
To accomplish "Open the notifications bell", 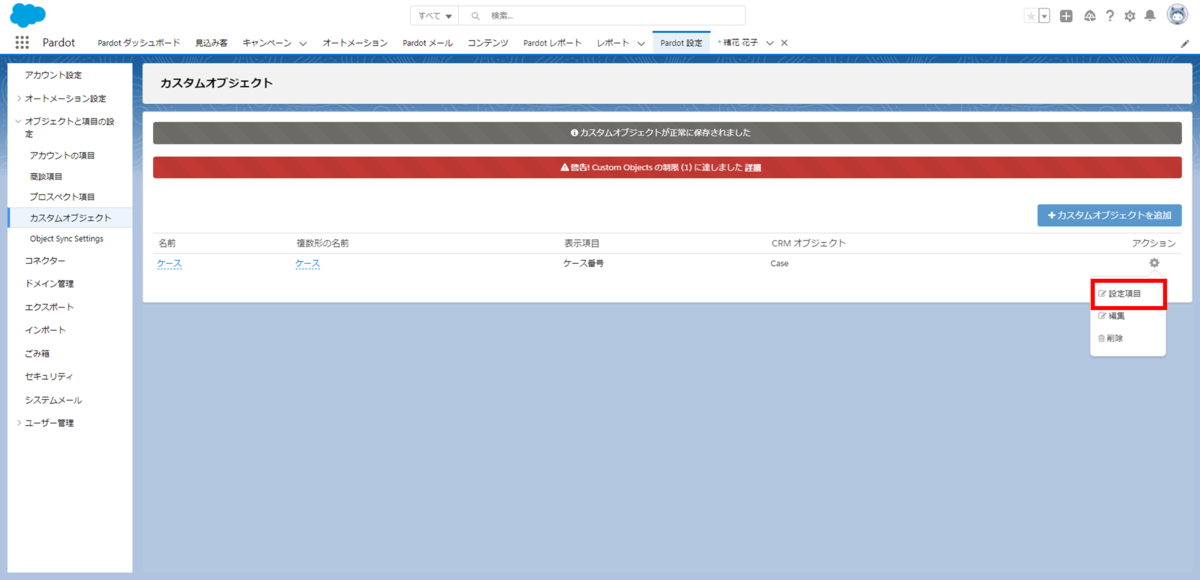I will point(1150,16).
